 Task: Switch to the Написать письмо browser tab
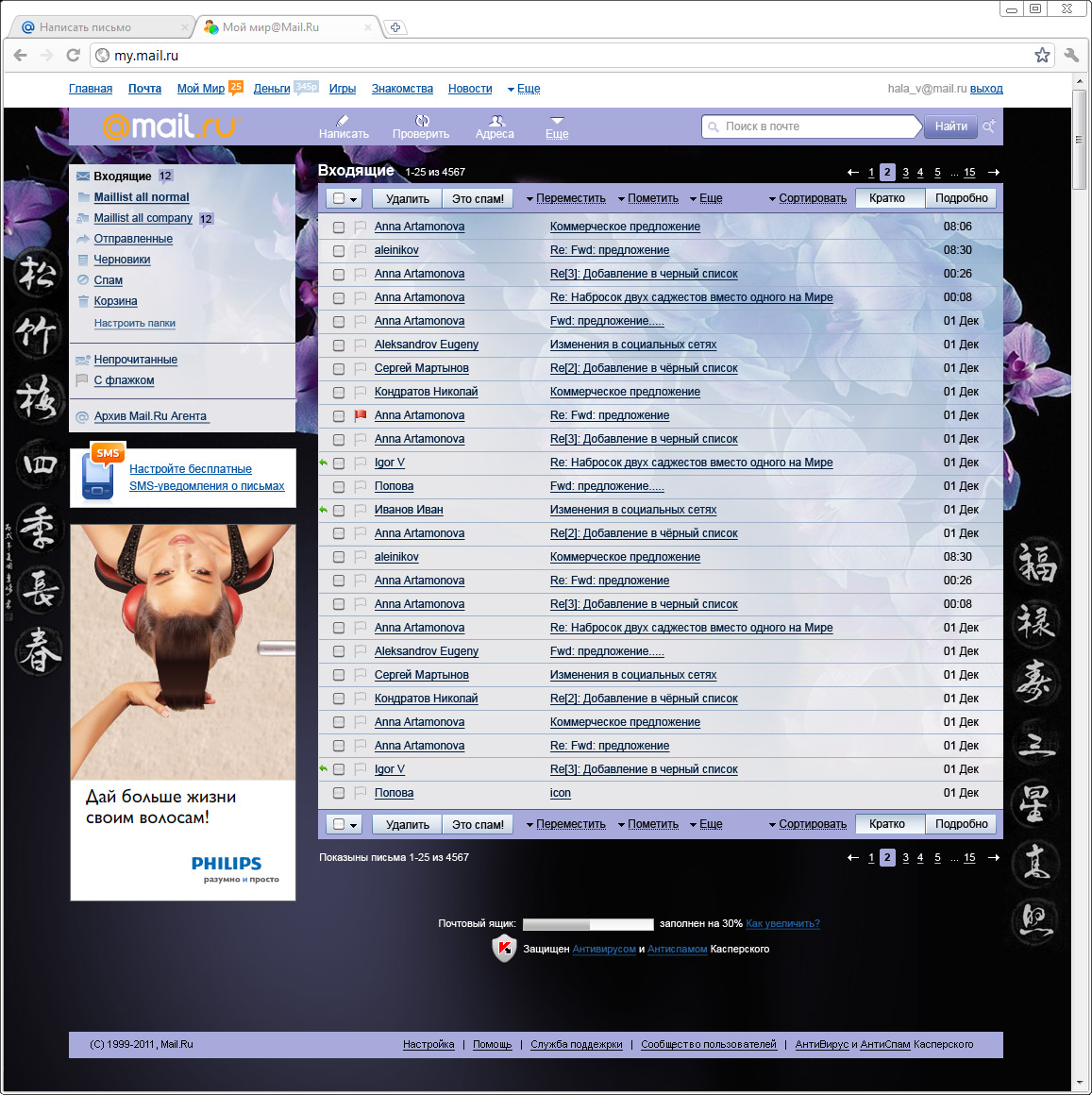pyautogui.click(x=101, y=27)
